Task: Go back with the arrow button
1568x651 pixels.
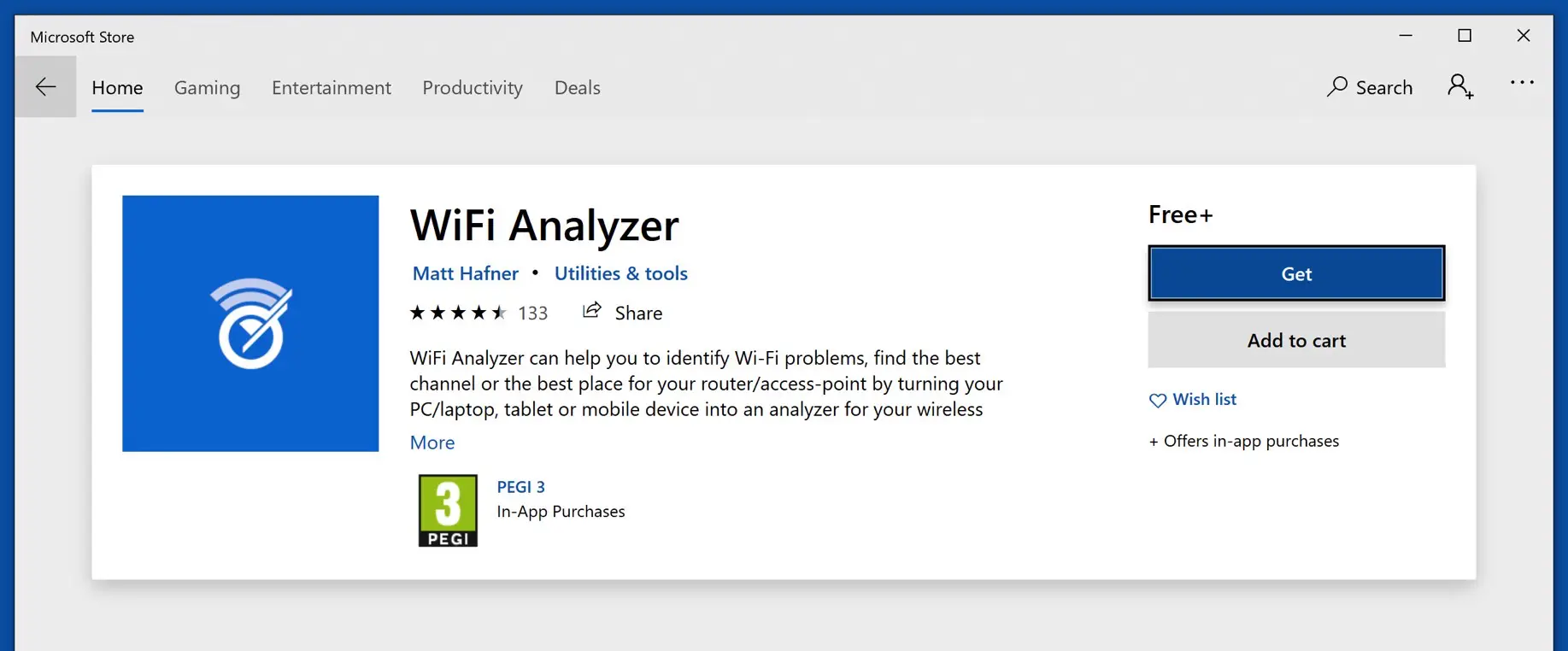Action: pyautogui.click(x=45, y=86)
